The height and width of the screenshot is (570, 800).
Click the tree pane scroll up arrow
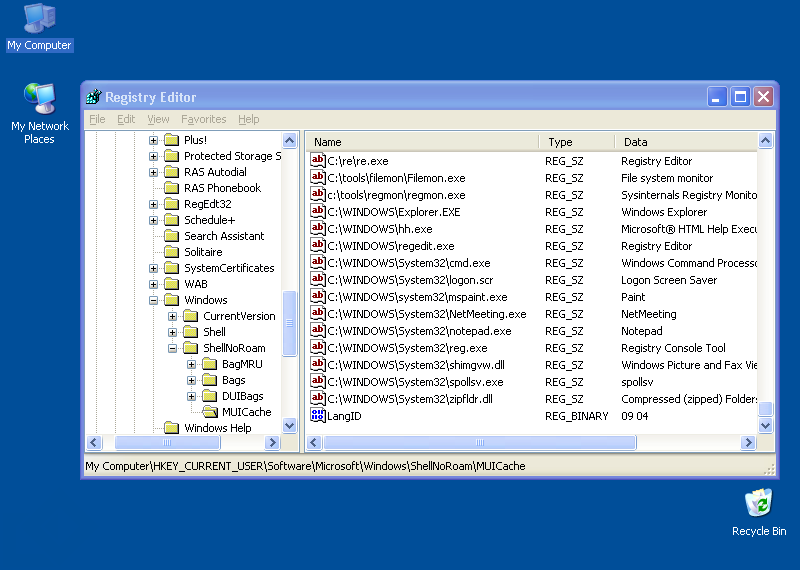(289, 140)
